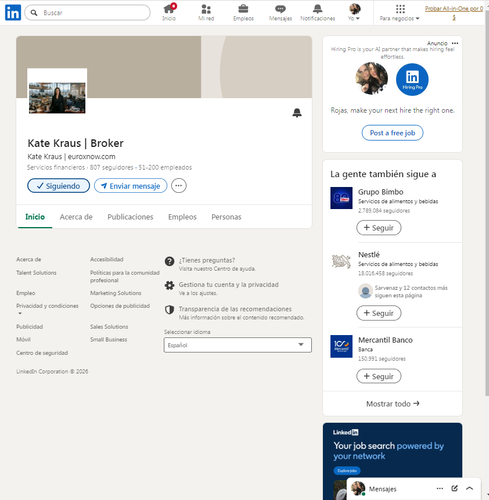Viewport: 489px width, 500px height.
Task: Follow Mercantil Banco with Seguir
Action: pos(379,376)
